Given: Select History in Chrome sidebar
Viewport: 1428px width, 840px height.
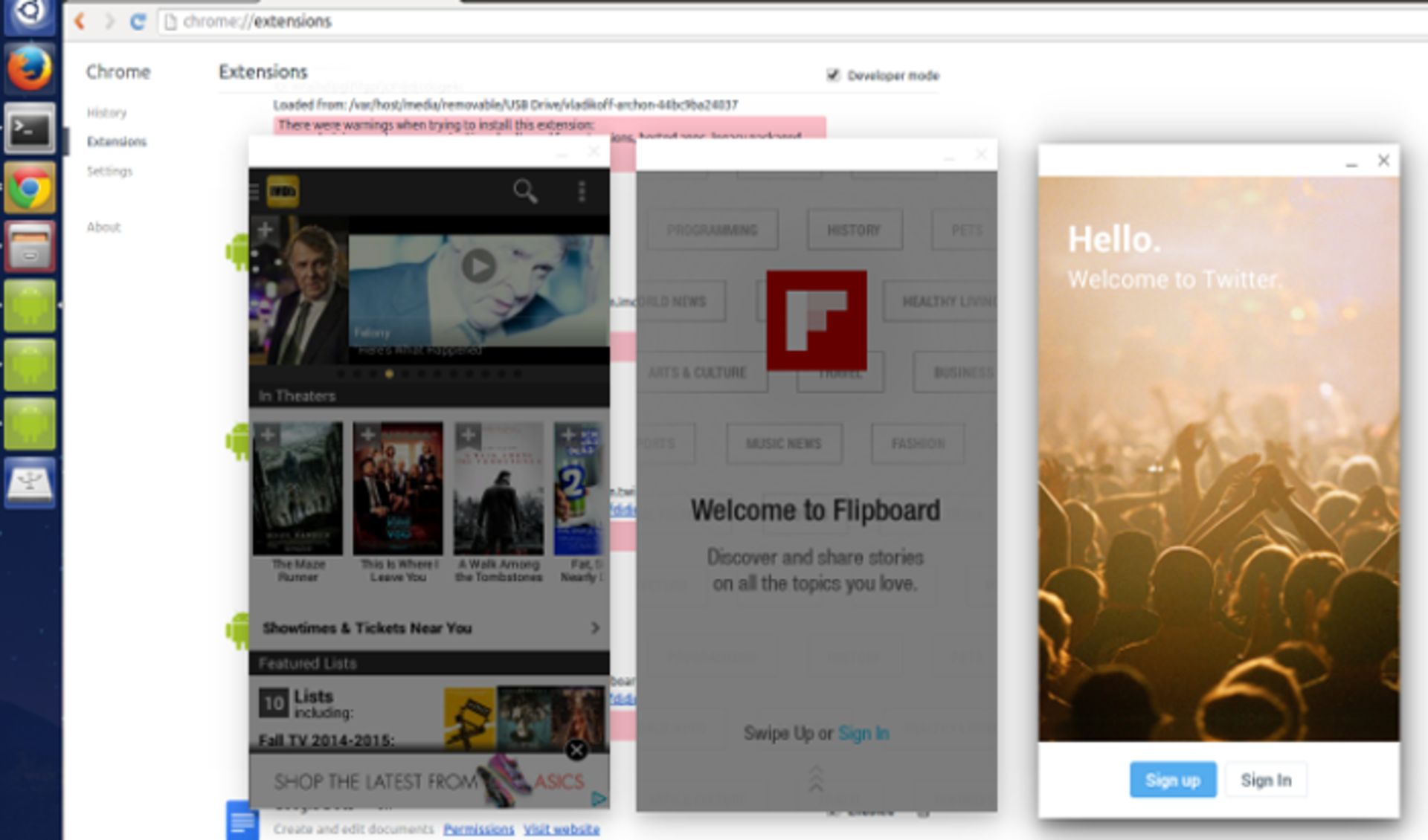Looking at the screenshot, I should pyautogui.click(x=106, y=113).
